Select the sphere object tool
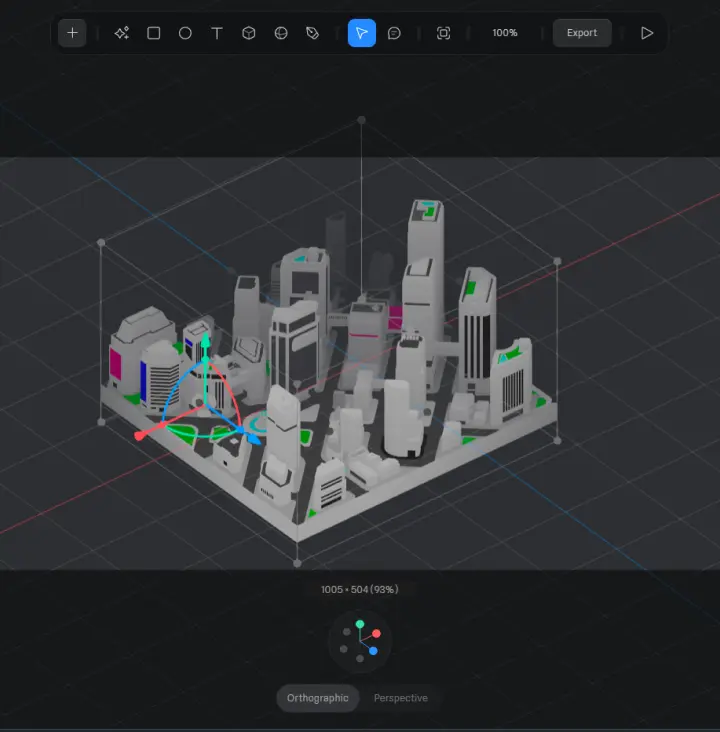This screenshot has height=732, width=720. click(281, 33)
